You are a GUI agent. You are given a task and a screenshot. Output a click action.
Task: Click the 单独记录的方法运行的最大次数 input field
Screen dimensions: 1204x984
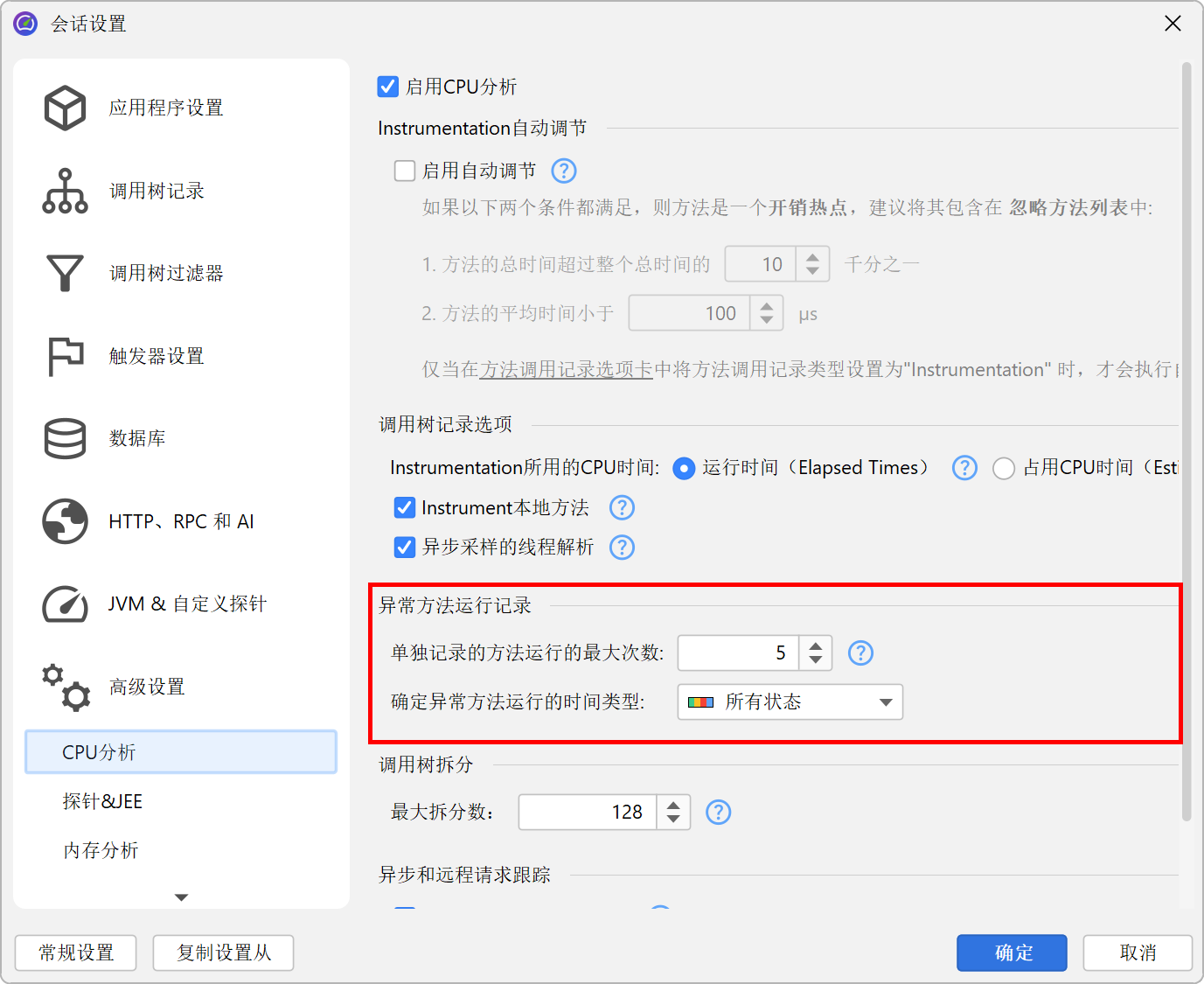click(737, 653)
